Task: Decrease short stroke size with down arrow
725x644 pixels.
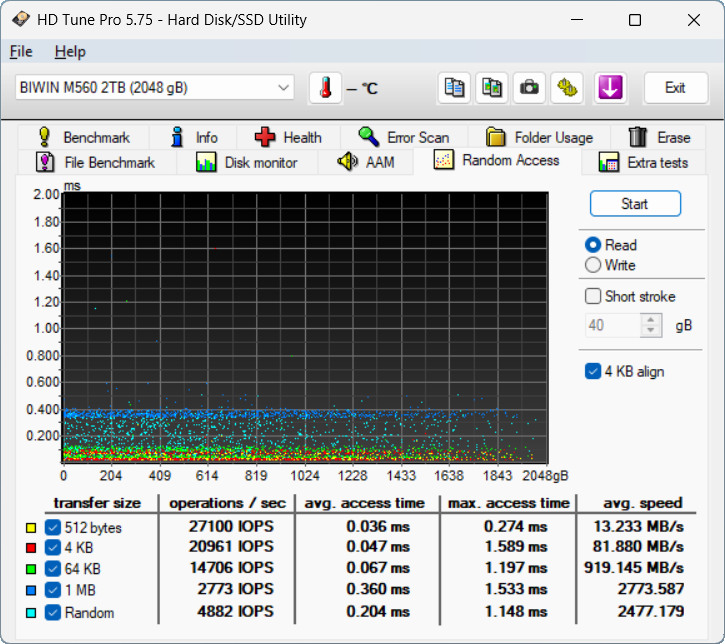Action: pos(651,331)
